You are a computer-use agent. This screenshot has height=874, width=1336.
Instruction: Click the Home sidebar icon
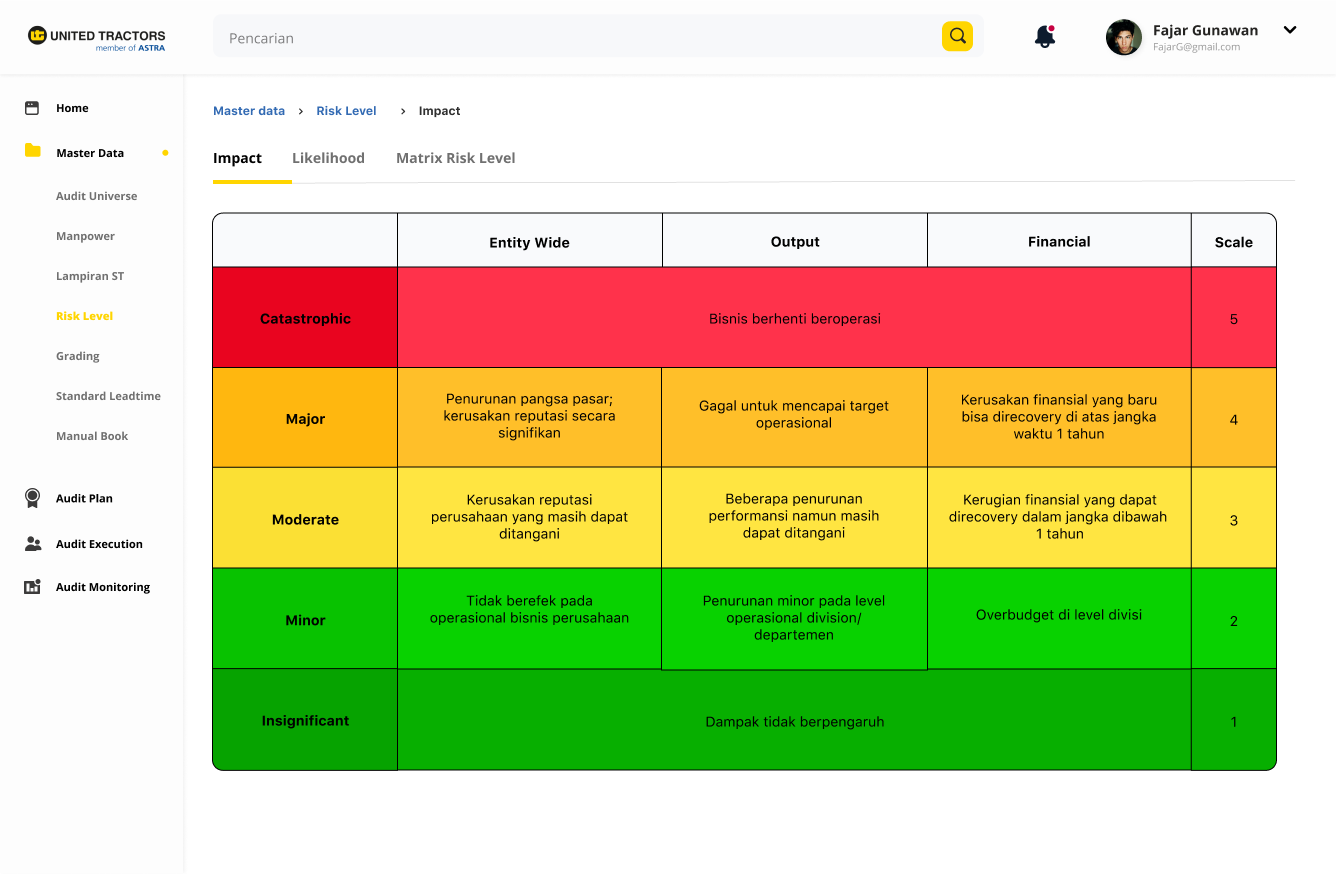tap(32, 108)
